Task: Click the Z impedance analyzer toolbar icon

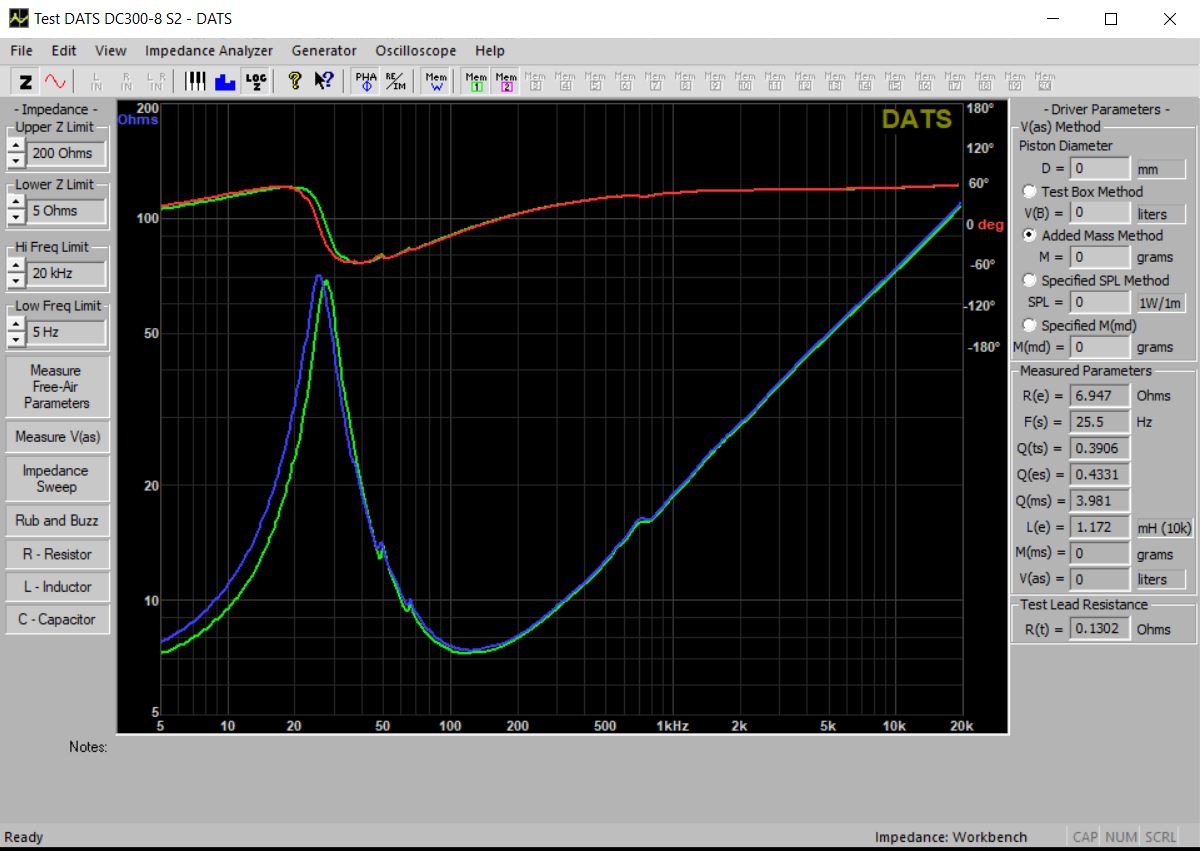Action: tap(26, 81)
